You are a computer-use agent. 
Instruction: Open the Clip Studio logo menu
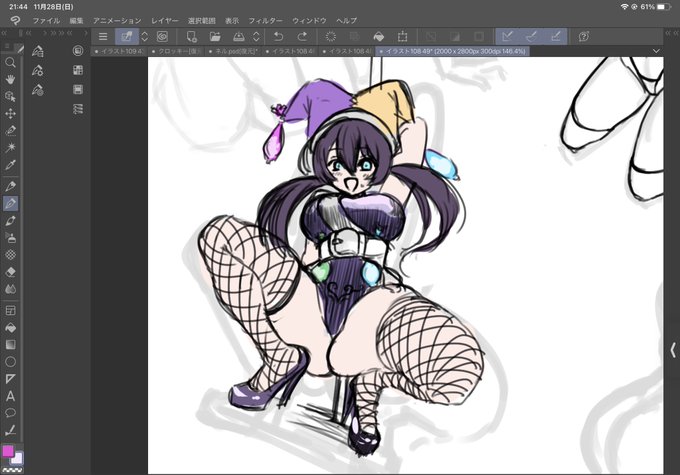pos(15,20)
